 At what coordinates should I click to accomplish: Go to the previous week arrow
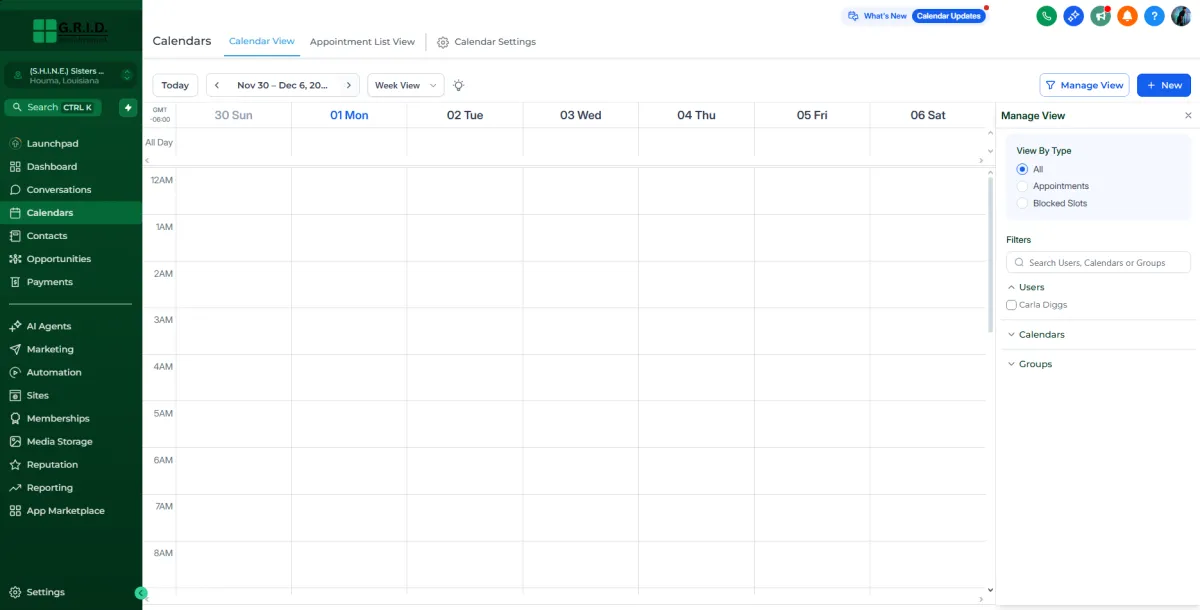(x=217, y=85)
